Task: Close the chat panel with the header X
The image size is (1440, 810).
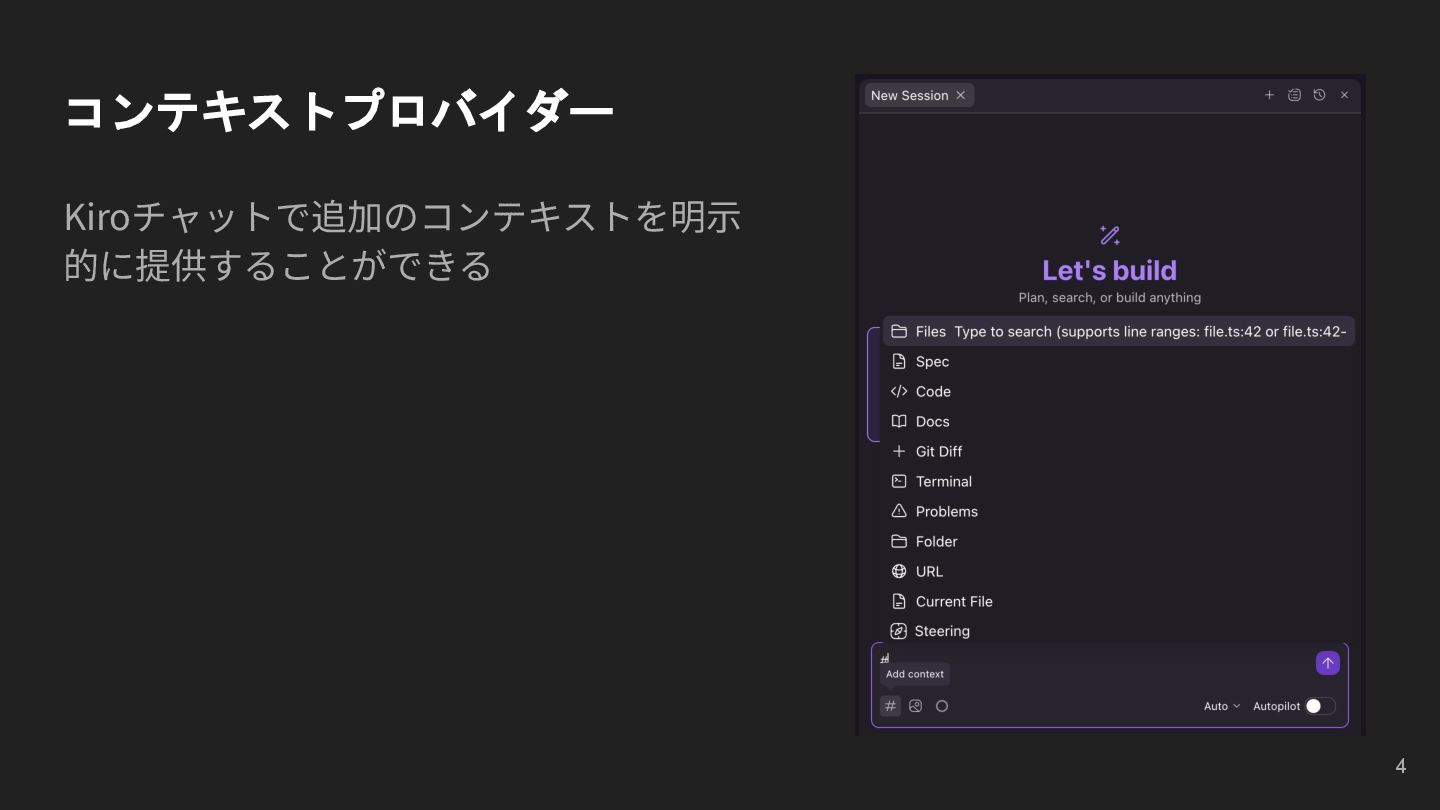Action: tap(1344, 95)
